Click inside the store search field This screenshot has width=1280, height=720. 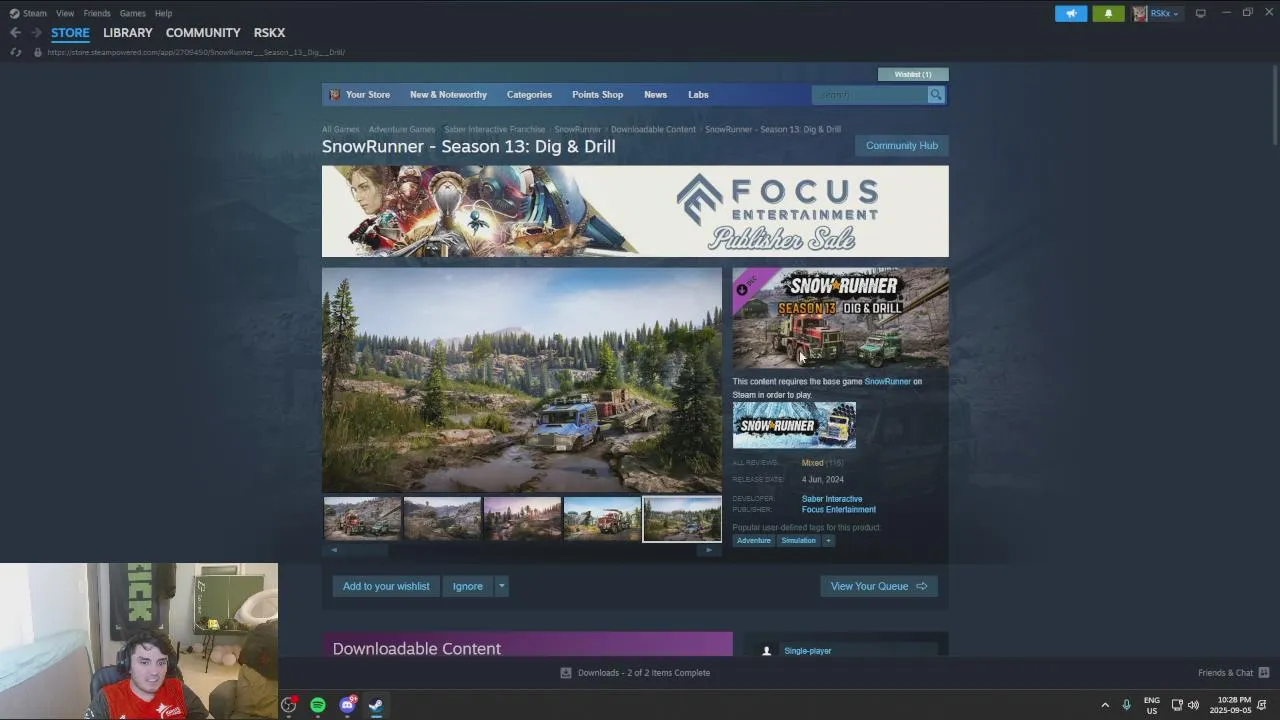pyautogui.click(x=870, y=95)
